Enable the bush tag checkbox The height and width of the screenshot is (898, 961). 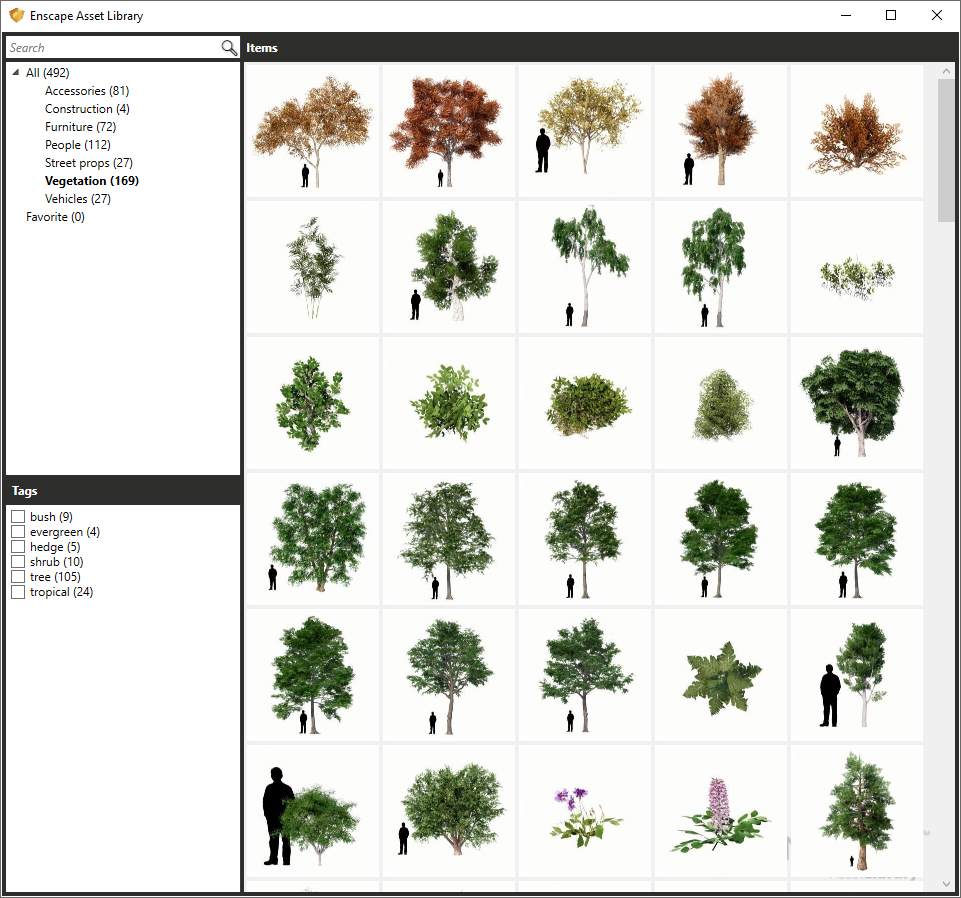pos(18,517)
